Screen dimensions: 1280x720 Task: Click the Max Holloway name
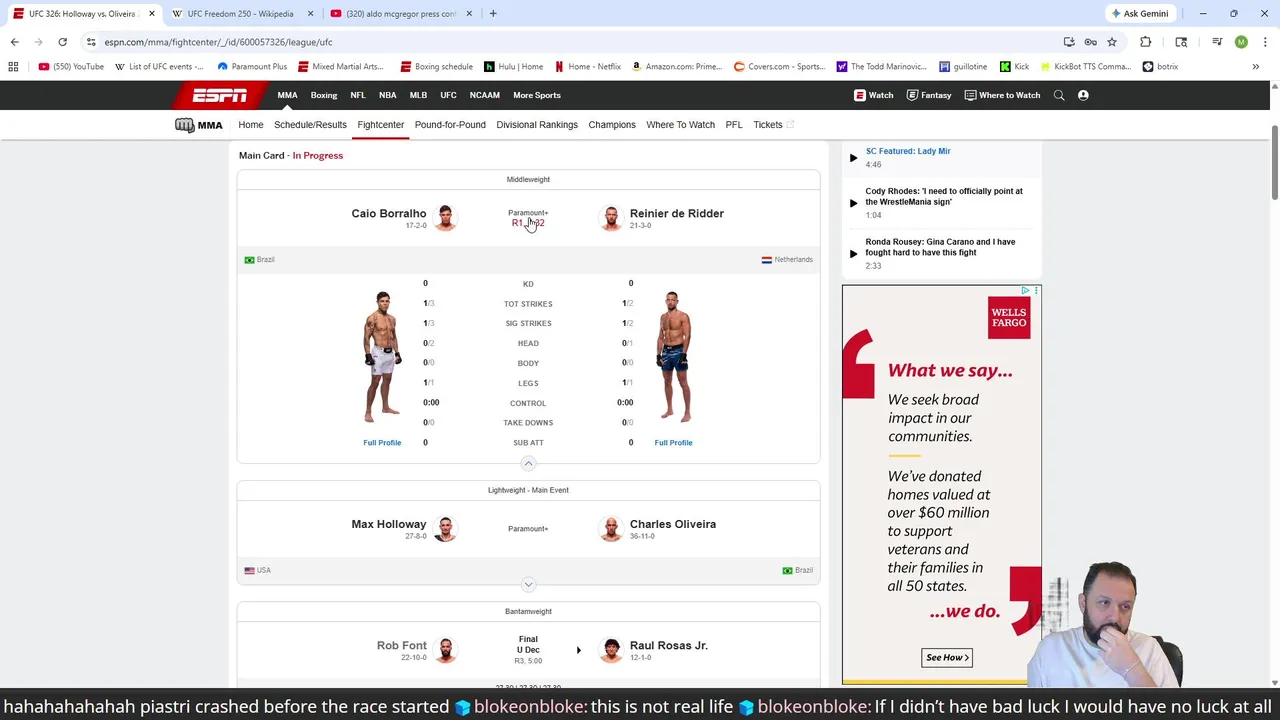[389, 524]
